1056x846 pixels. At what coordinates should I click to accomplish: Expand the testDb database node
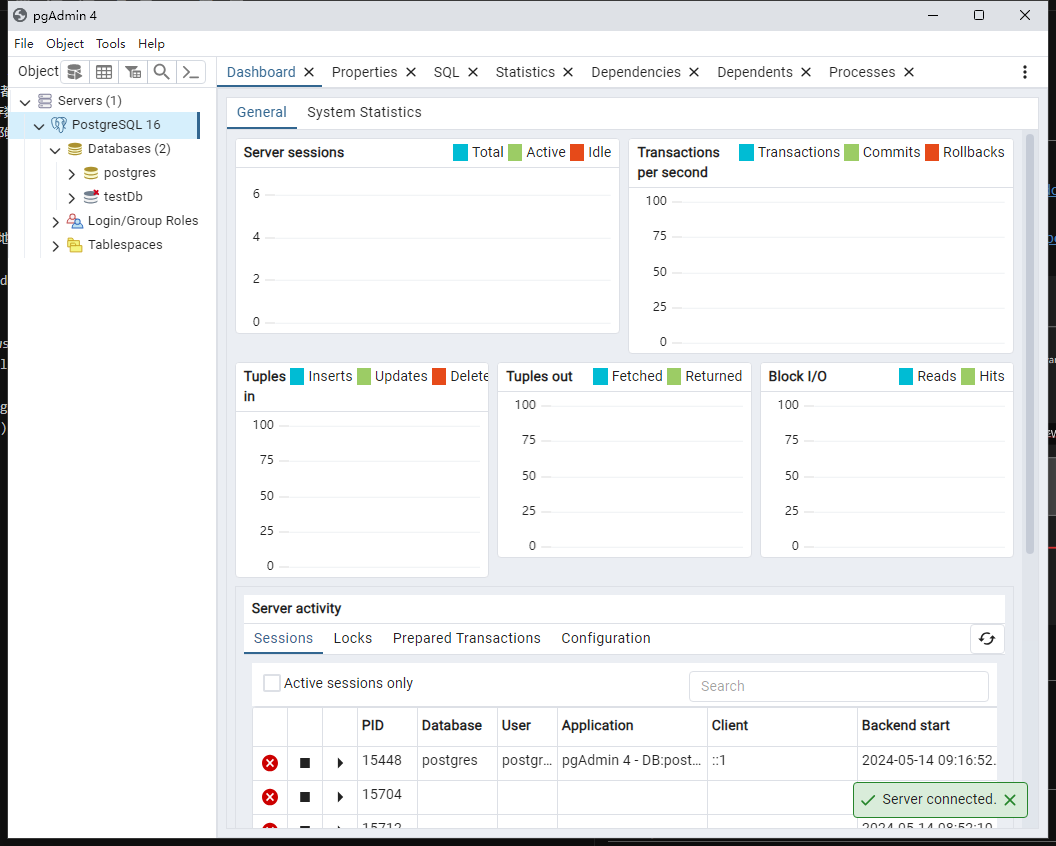pos(71,197)
